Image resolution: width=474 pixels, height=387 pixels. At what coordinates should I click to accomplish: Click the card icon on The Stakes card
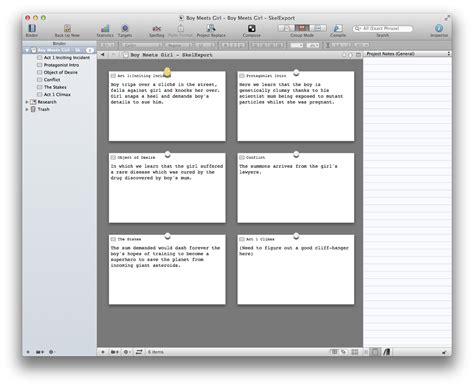[x=113, y=239]
